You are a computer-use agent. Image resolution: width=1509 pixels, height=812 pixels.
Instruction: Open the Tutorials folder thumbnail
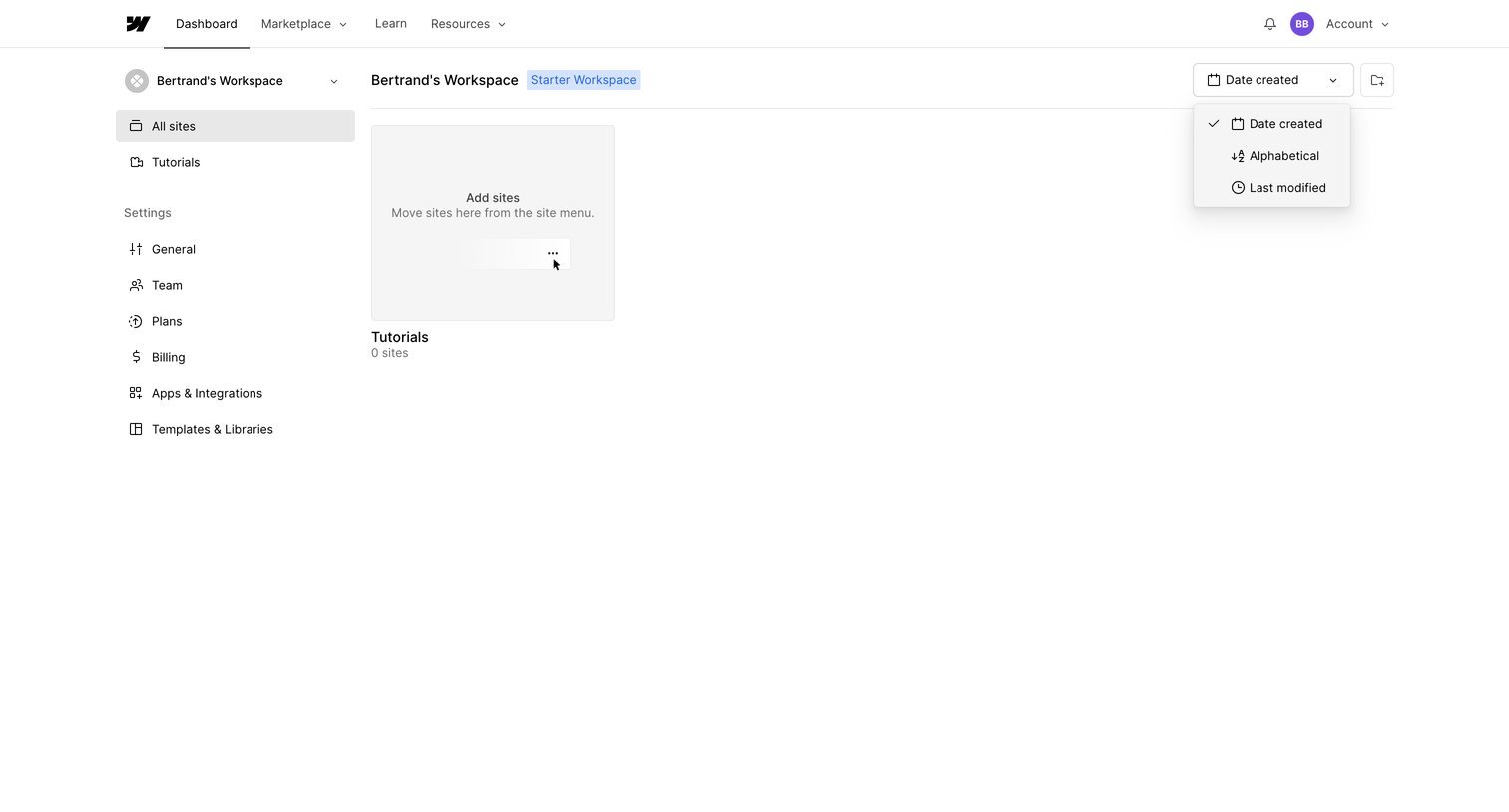(493, 222)
